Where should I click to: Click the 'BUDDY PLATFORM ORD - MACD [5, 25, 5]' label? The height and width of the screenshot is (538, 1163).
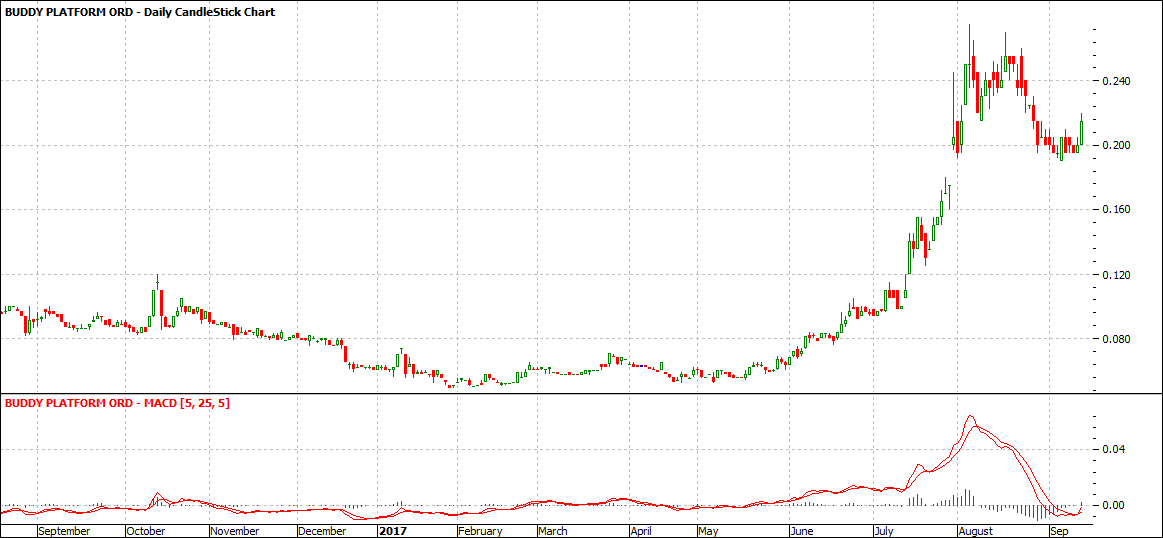point(118,403)
